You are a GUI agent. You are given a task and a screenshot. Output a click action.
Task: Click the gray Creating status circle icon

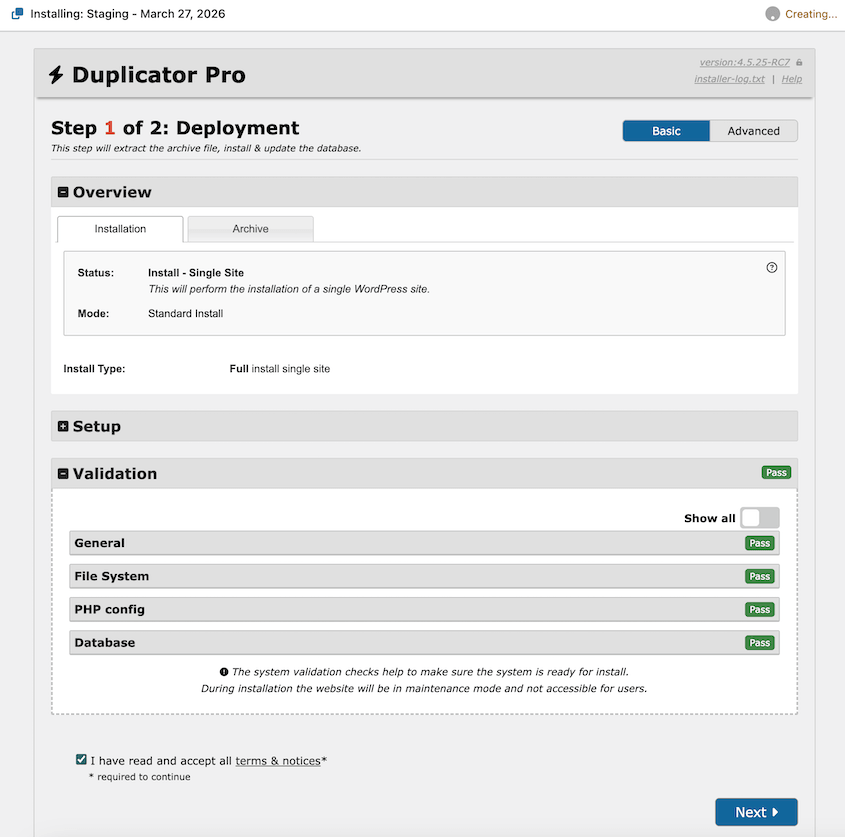coord(772,14)
